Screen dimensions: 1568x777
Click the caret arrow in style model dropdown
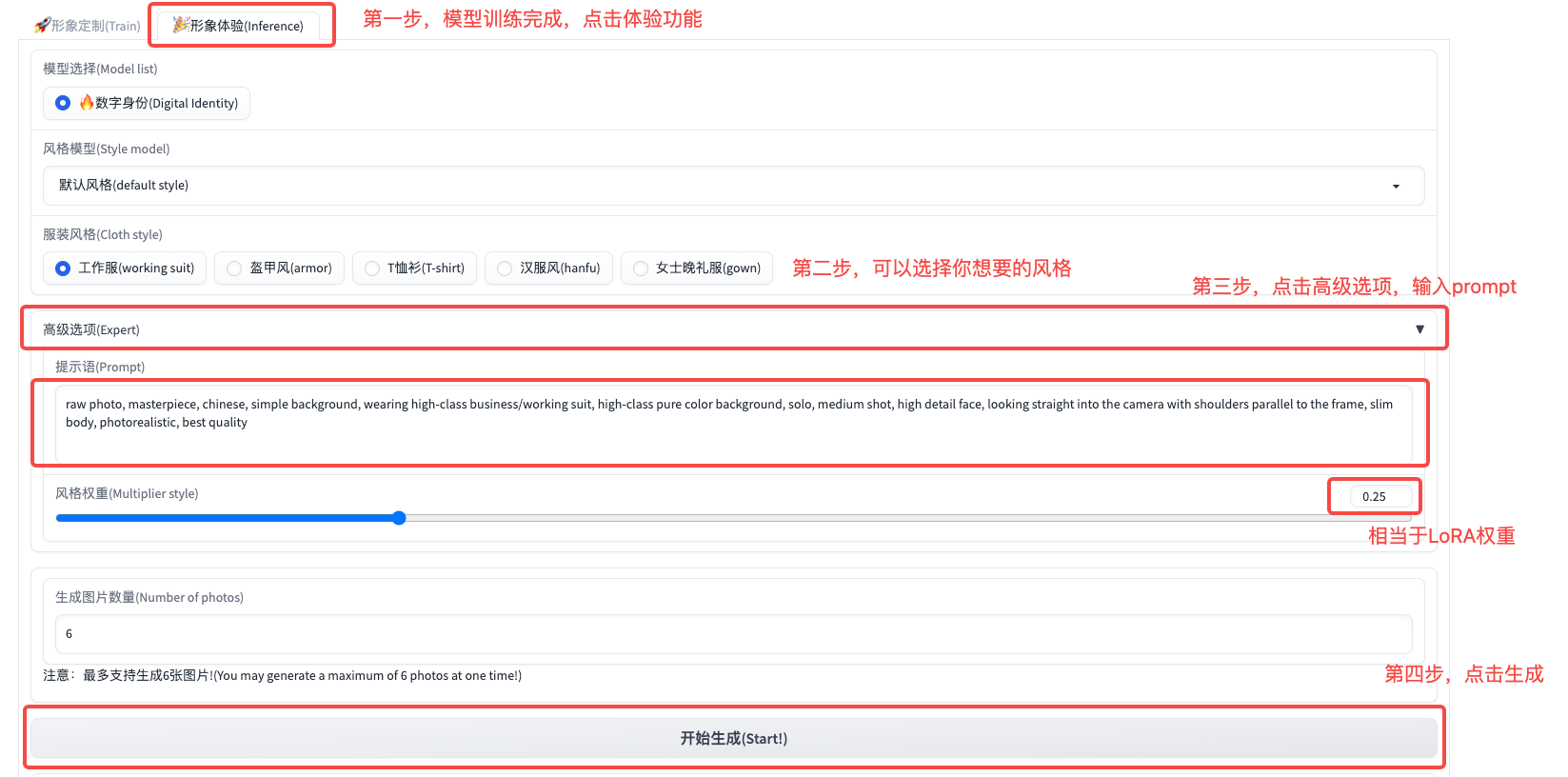click(1396, 187)
